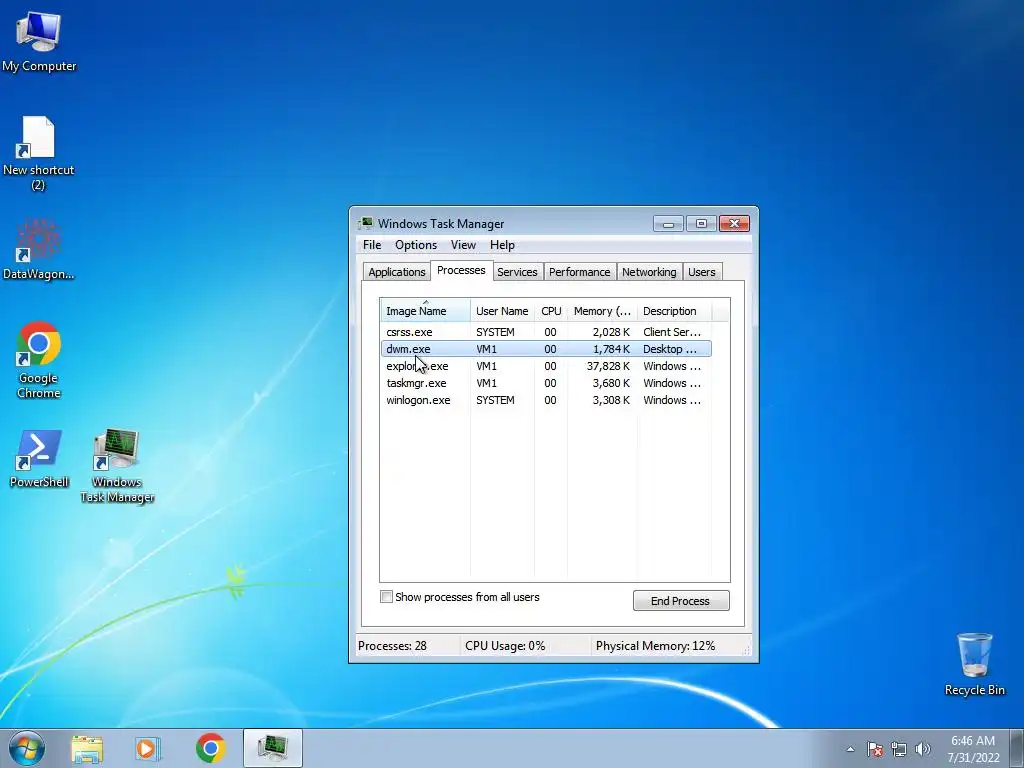1024x768 pixels.
Task: Click the Task Manager taskbar button
Action: pyautogui.click(x=273, y=748)
